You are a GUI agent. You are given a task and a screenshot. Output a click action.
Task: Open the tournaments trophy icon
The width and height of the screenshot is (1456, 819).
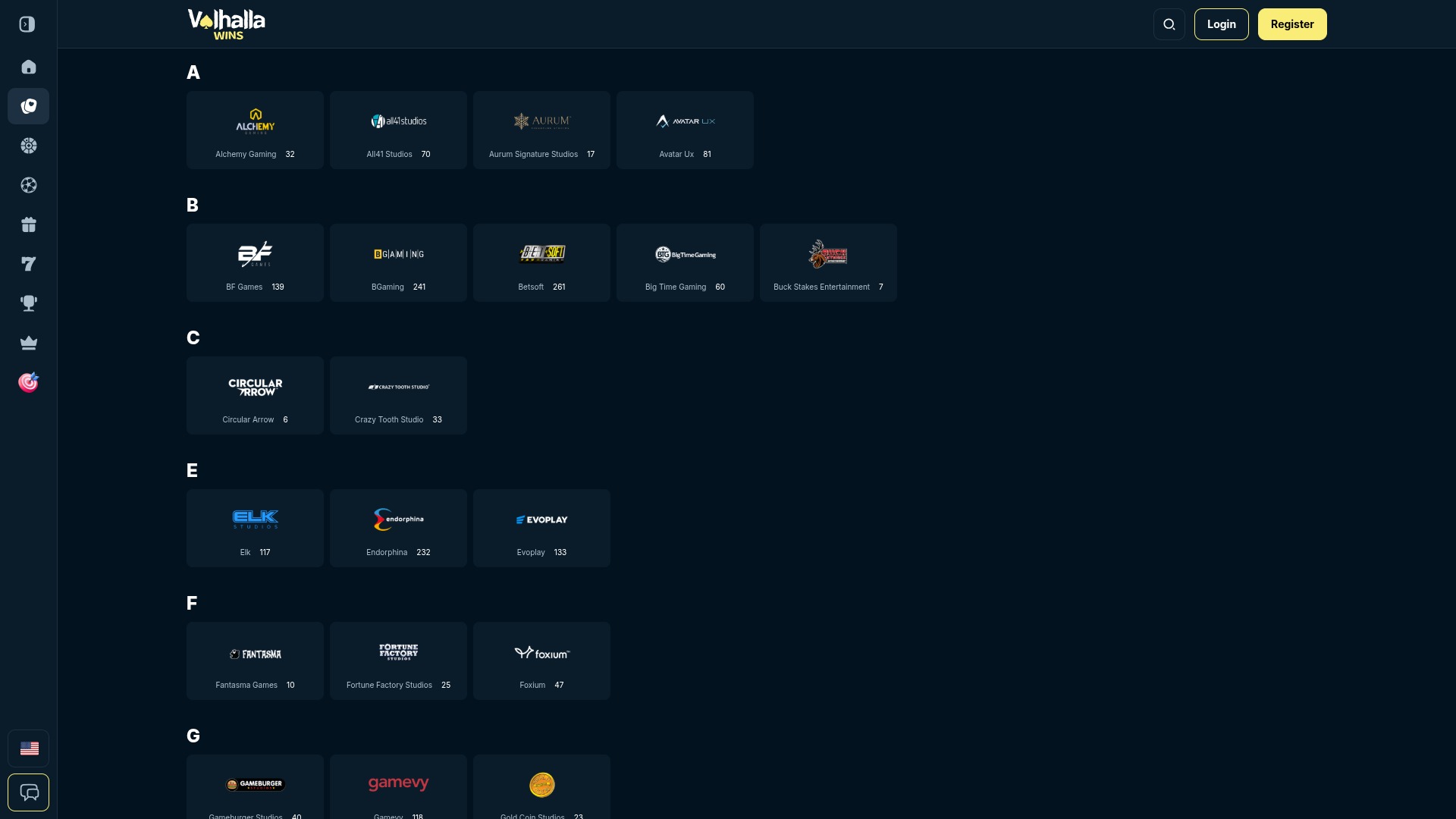28,303
